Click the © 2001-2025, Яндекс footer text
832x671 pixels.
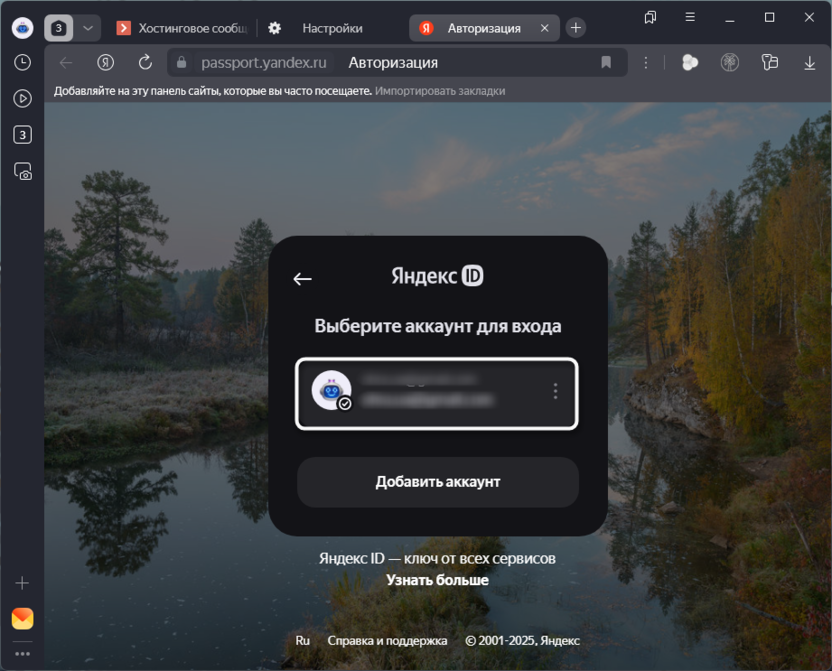tap(523, 641)
